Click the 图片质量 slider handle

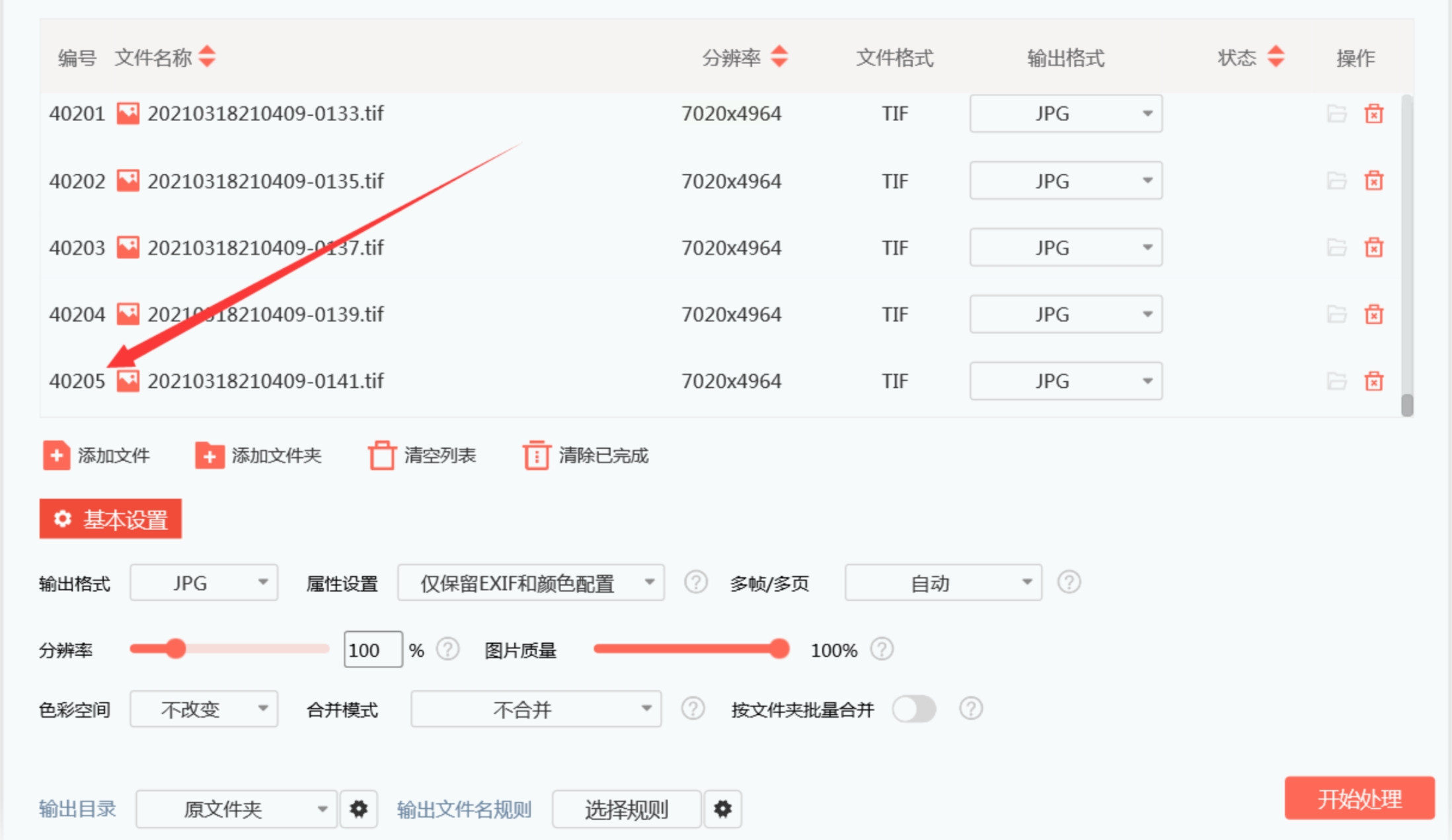[780, 649]
